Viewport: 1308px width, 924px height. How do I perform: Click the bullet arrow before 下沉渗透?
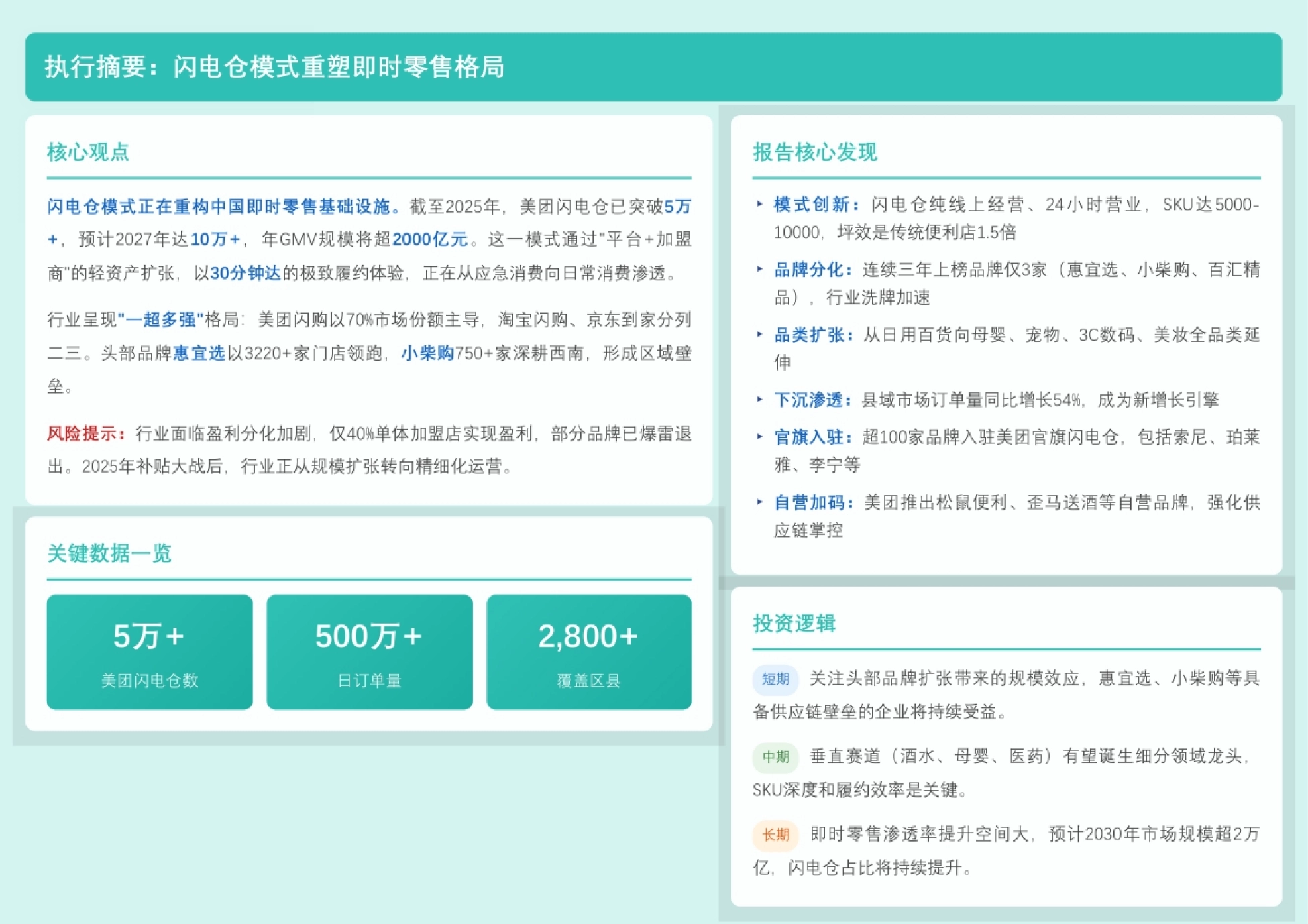pos(759,399)
